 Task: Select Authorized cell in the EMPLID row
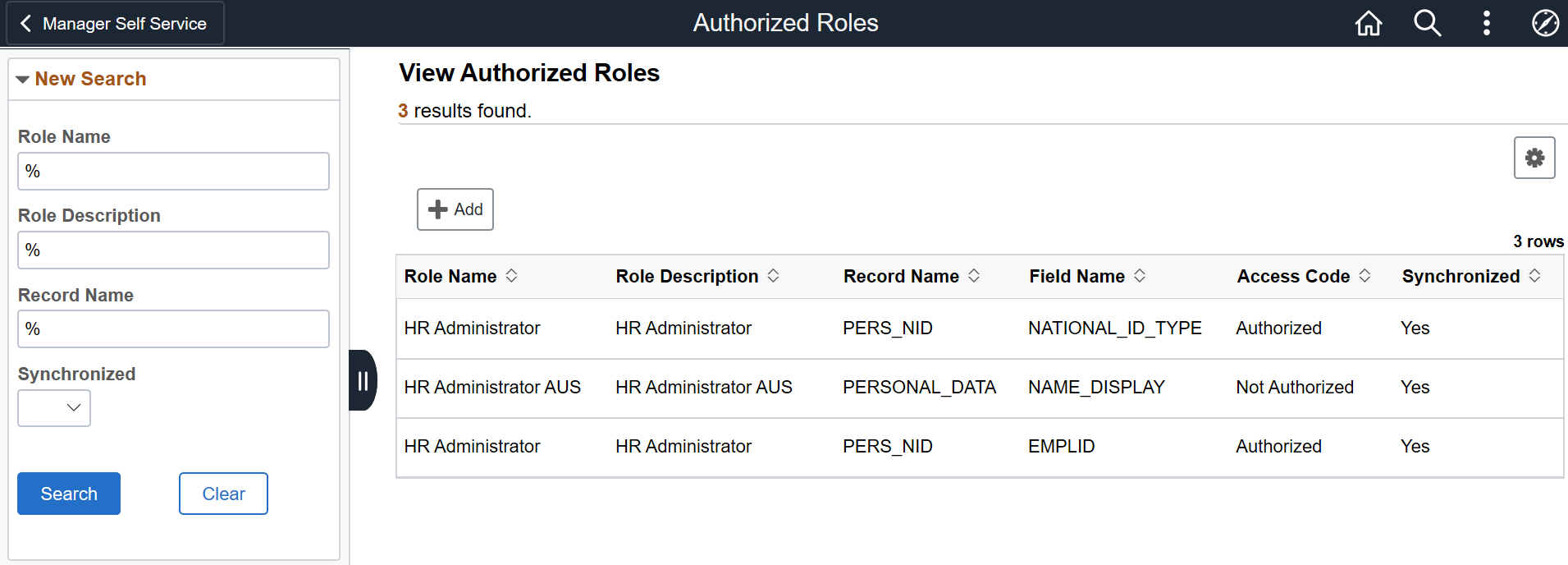click(x=1278, y=447)
